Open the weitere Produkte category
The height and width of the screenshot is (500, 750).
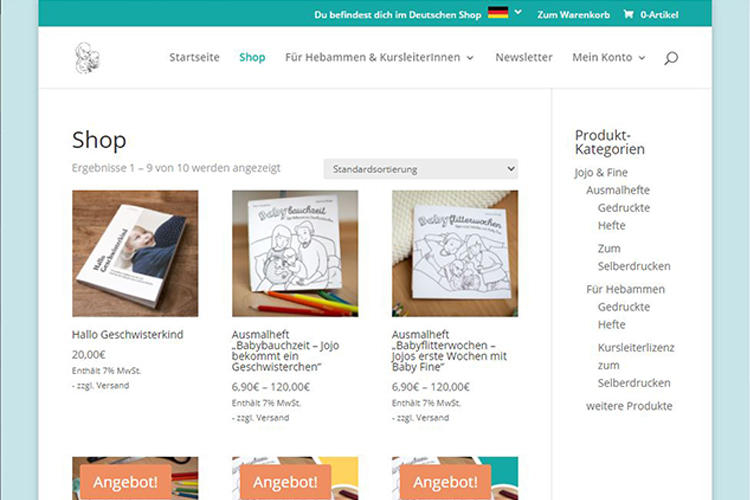pos(629,406)
